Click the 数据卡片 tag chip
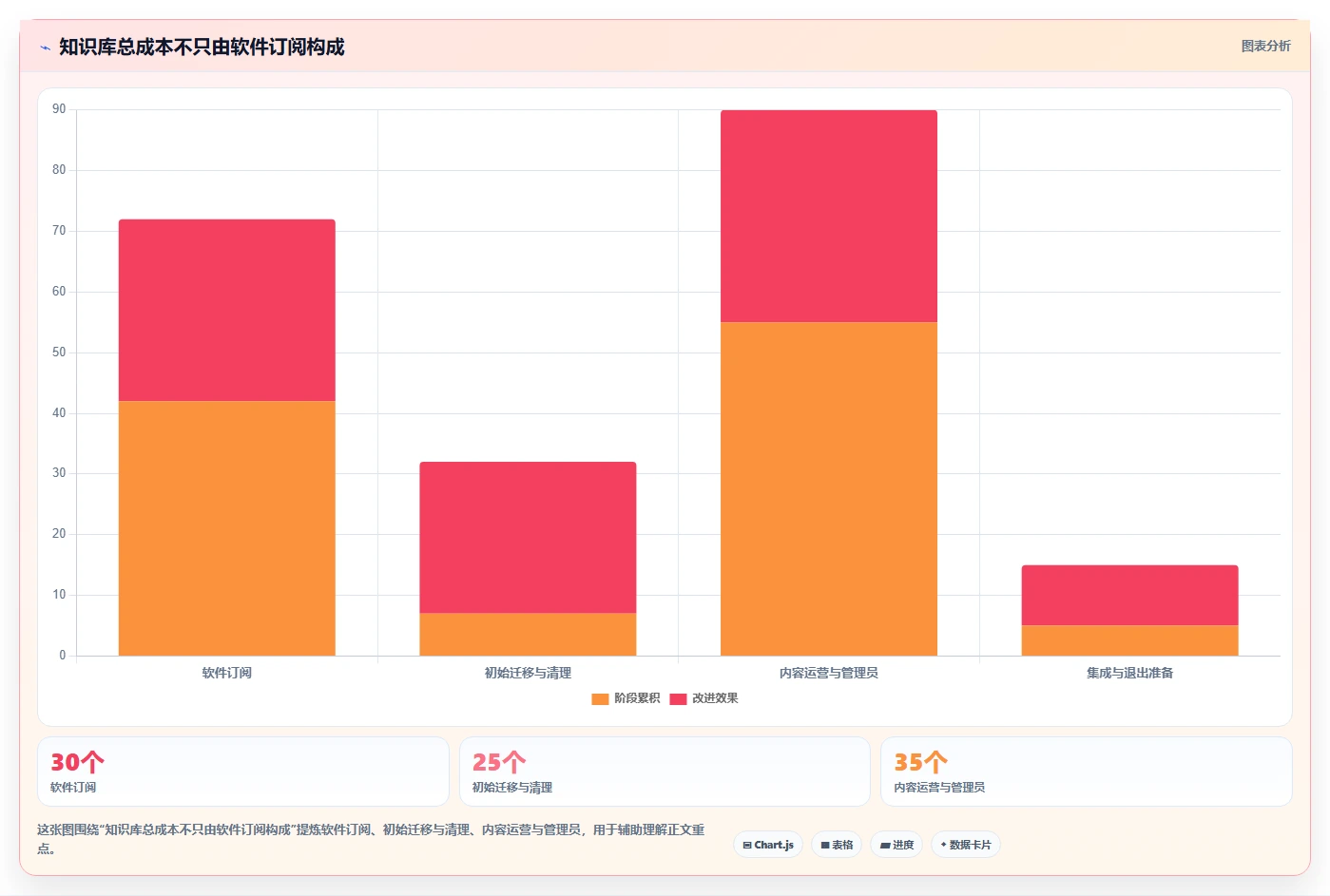The height and width of the screenshot is (896, 1330). tap(966, 845)
